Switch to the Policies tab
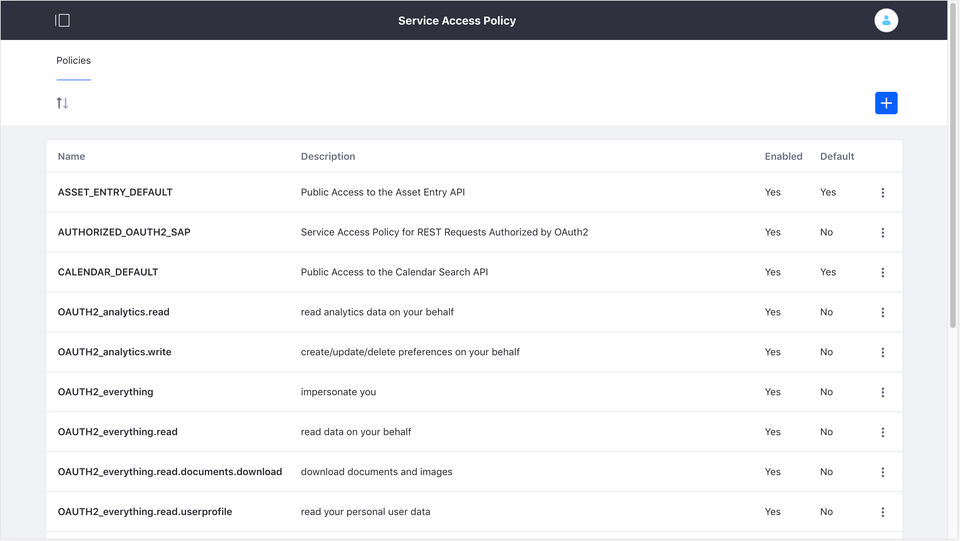 (x=73, y=61)
